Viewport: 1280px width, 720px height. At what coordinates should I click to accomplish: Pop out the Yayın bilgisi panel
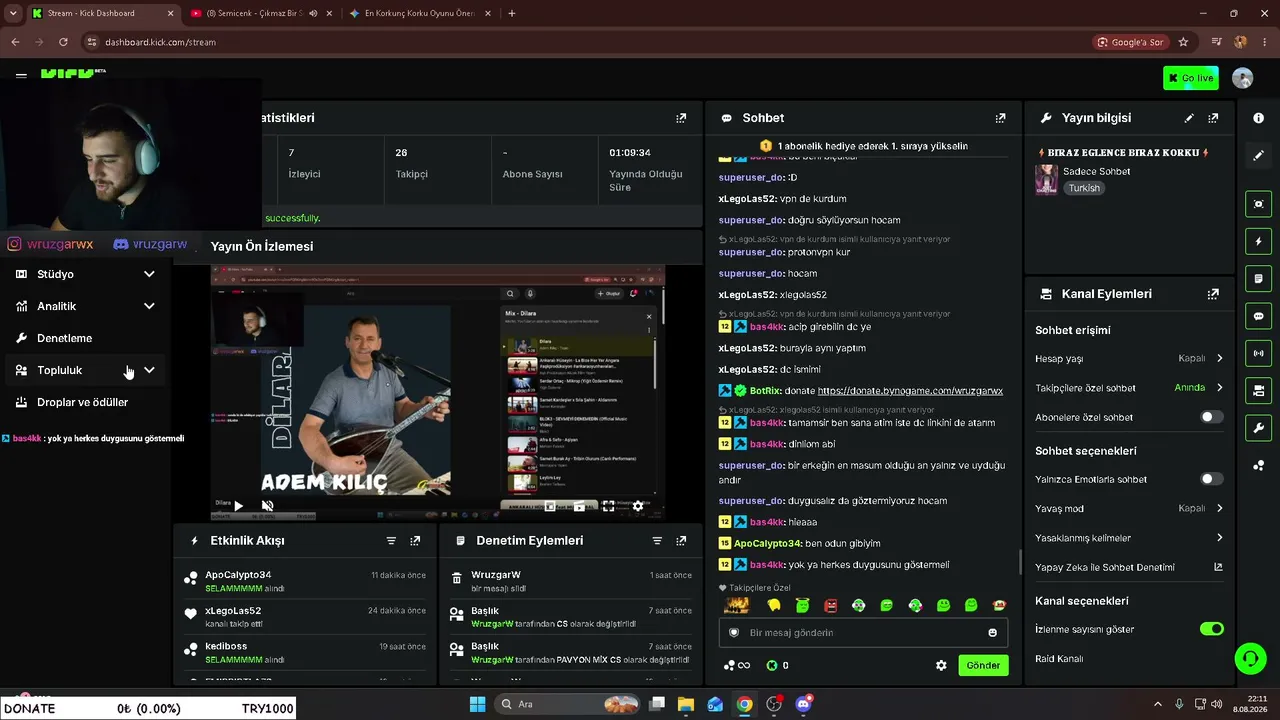coord(1213,118)
